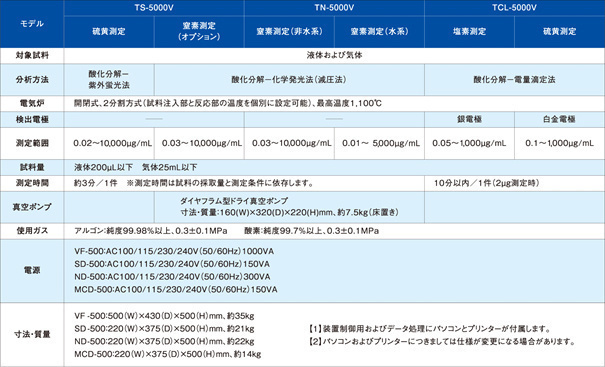Click the 検出電極 row label

pyautogui.click(x=32, y=120)
